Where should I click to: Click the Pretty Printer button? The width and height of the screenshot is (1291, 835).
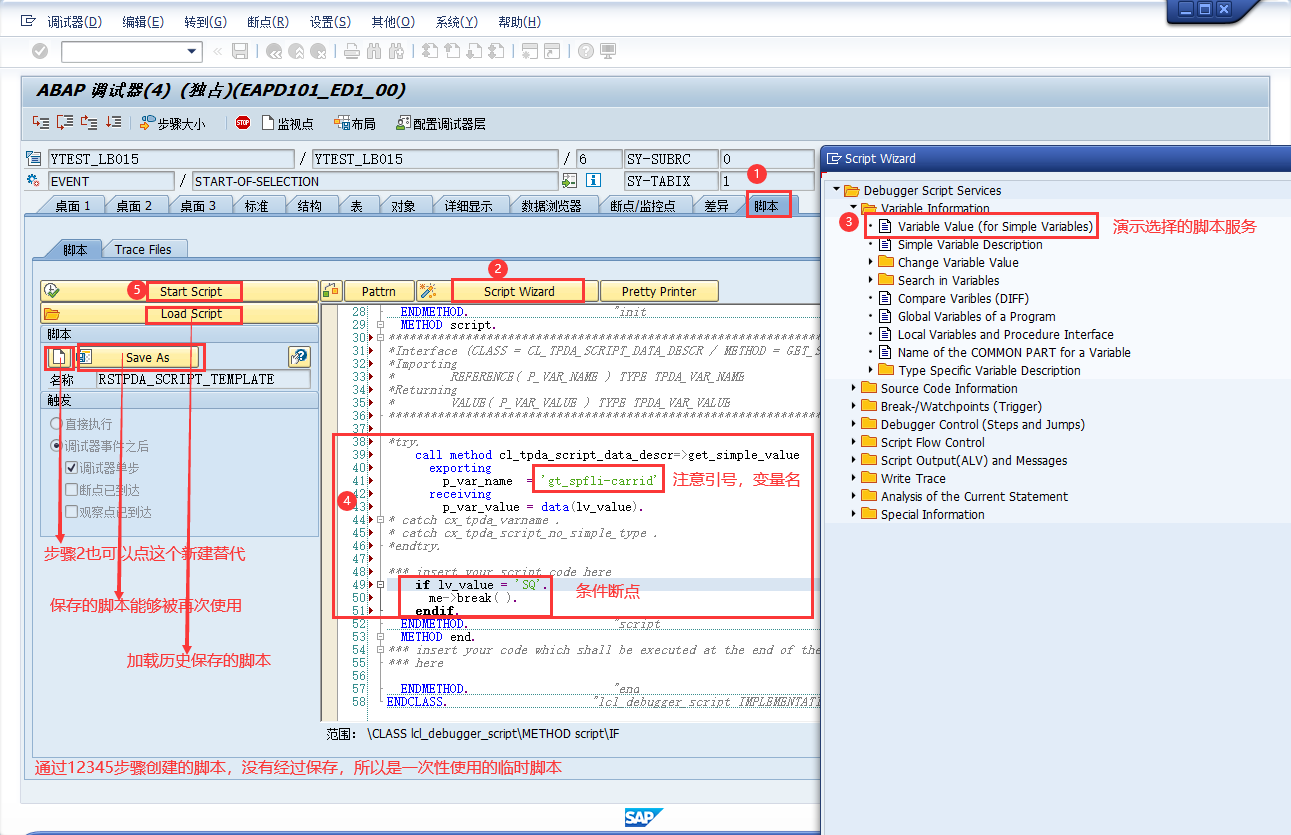point(659,291)
